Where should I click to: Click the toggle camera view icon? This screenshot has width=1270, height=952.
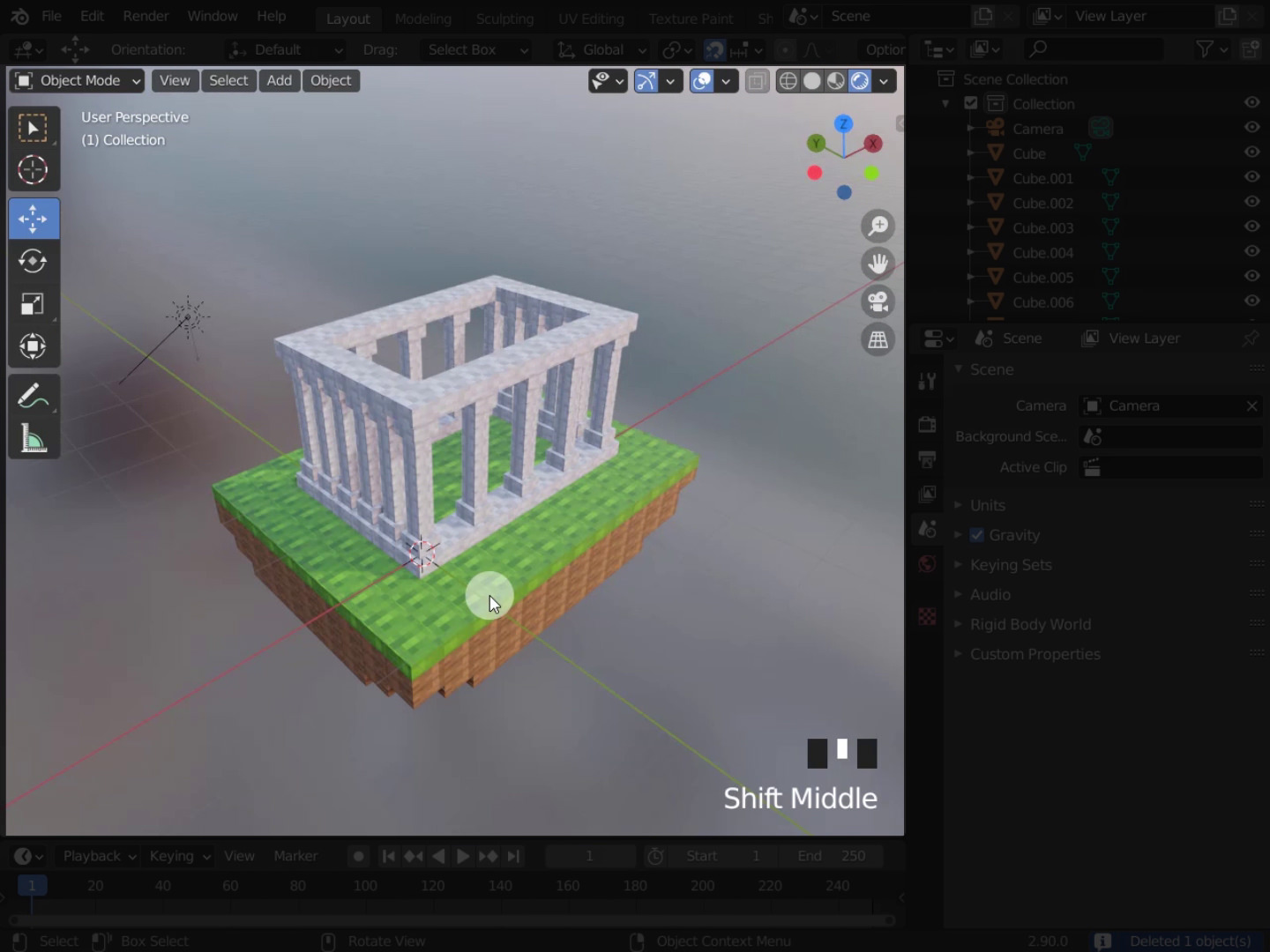[878, 301]
